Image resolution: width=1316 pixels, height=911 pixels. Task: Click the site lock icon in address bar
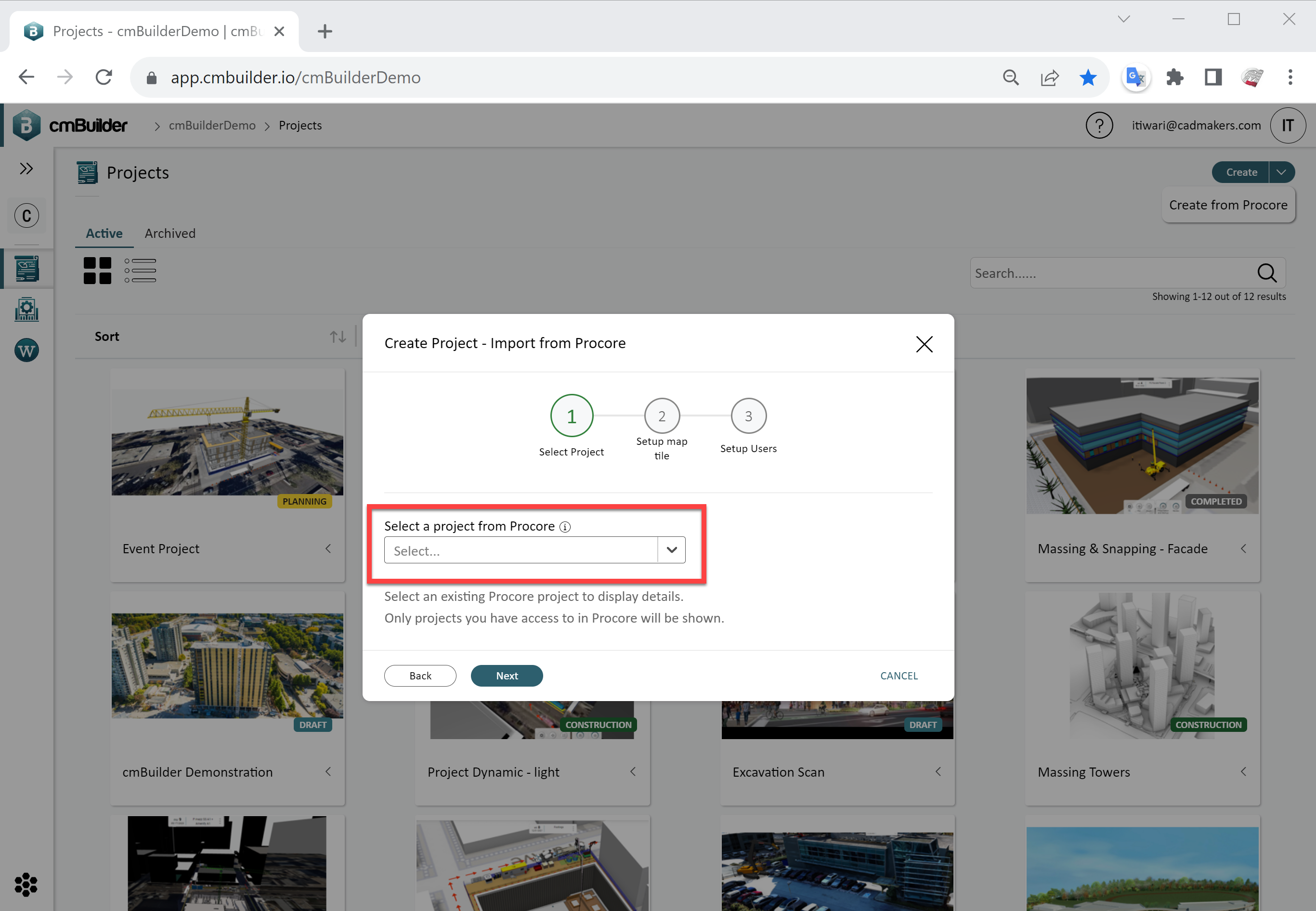(x=151, y=78)
